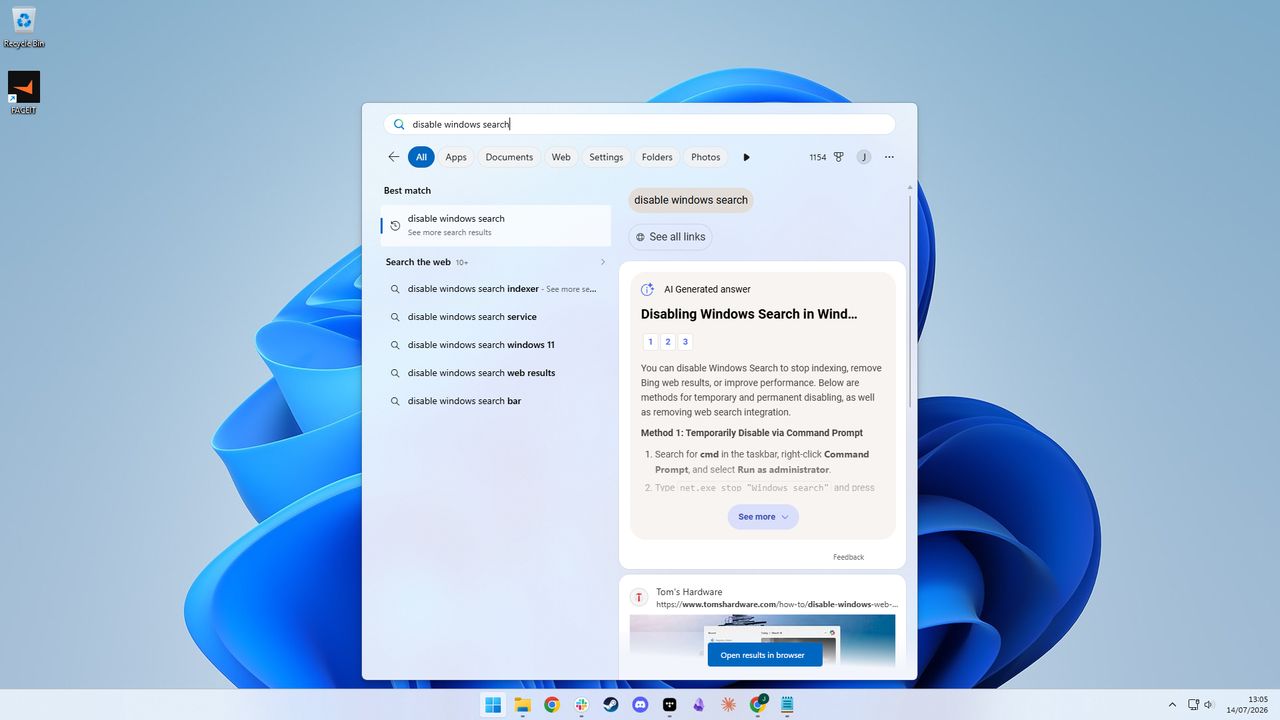
Task: Select suggestion 'disable windows search windows 11'
Action: [496, 345]
